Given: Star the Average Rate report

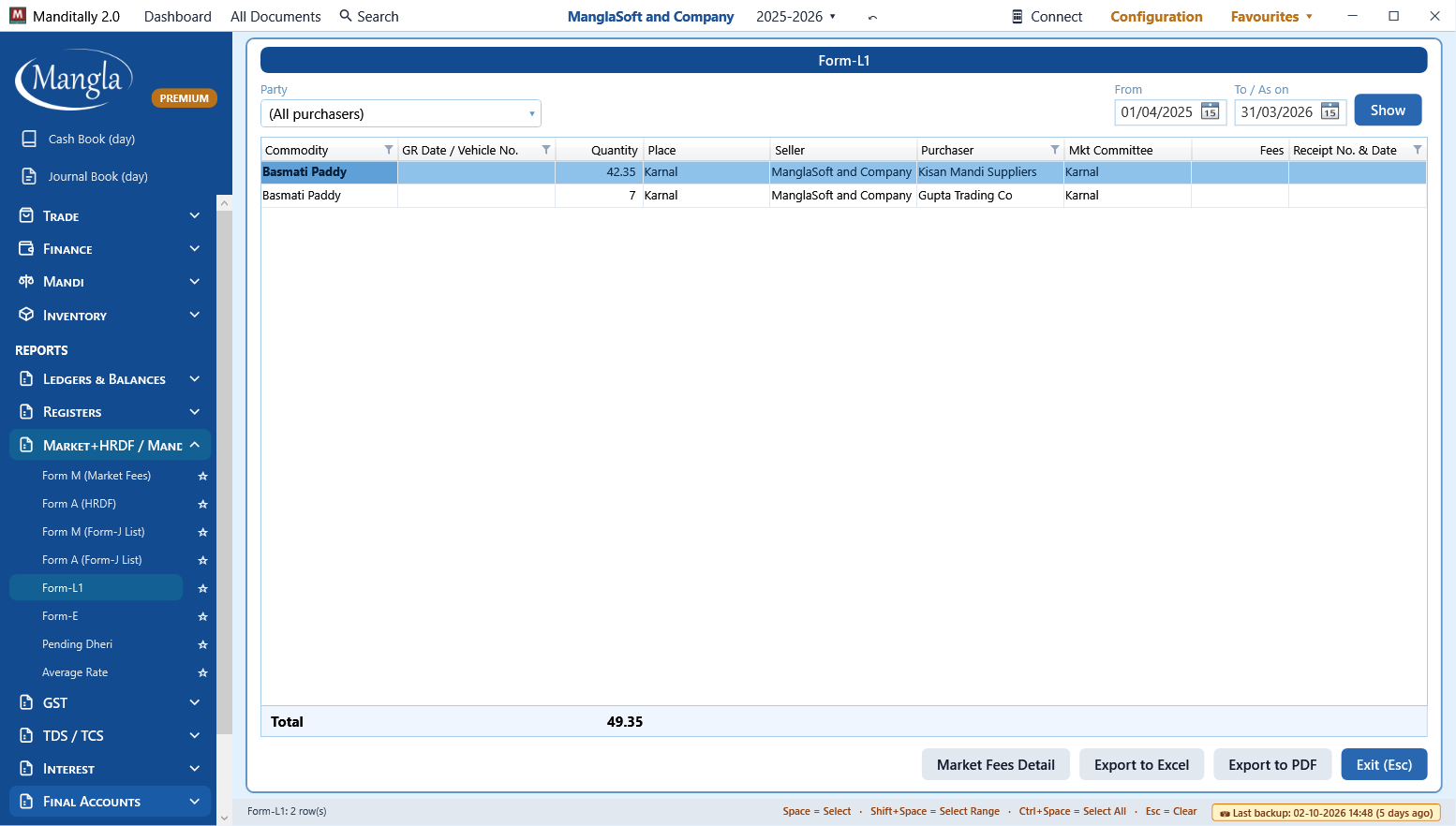Looking at the screenshot, I should 202,672.
